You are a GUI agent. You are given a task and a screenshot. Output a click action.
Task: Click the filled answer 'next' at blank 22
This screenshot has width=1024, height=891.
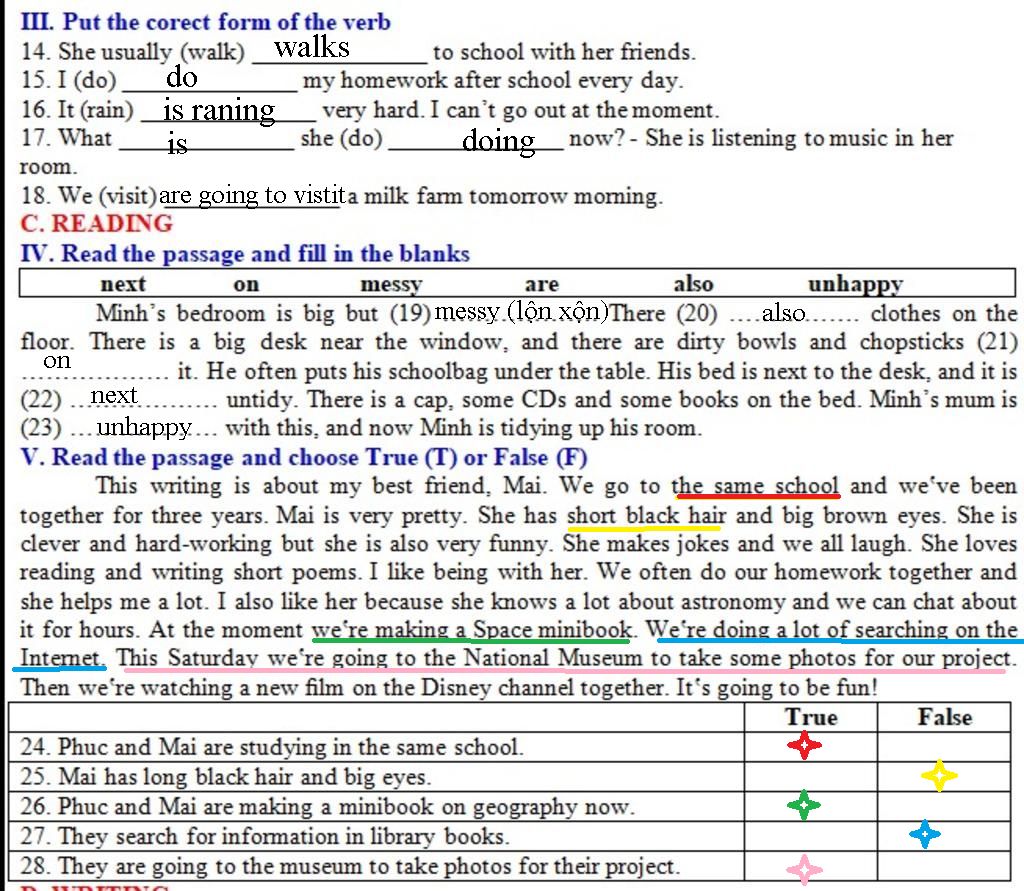(x=114, y=395)
